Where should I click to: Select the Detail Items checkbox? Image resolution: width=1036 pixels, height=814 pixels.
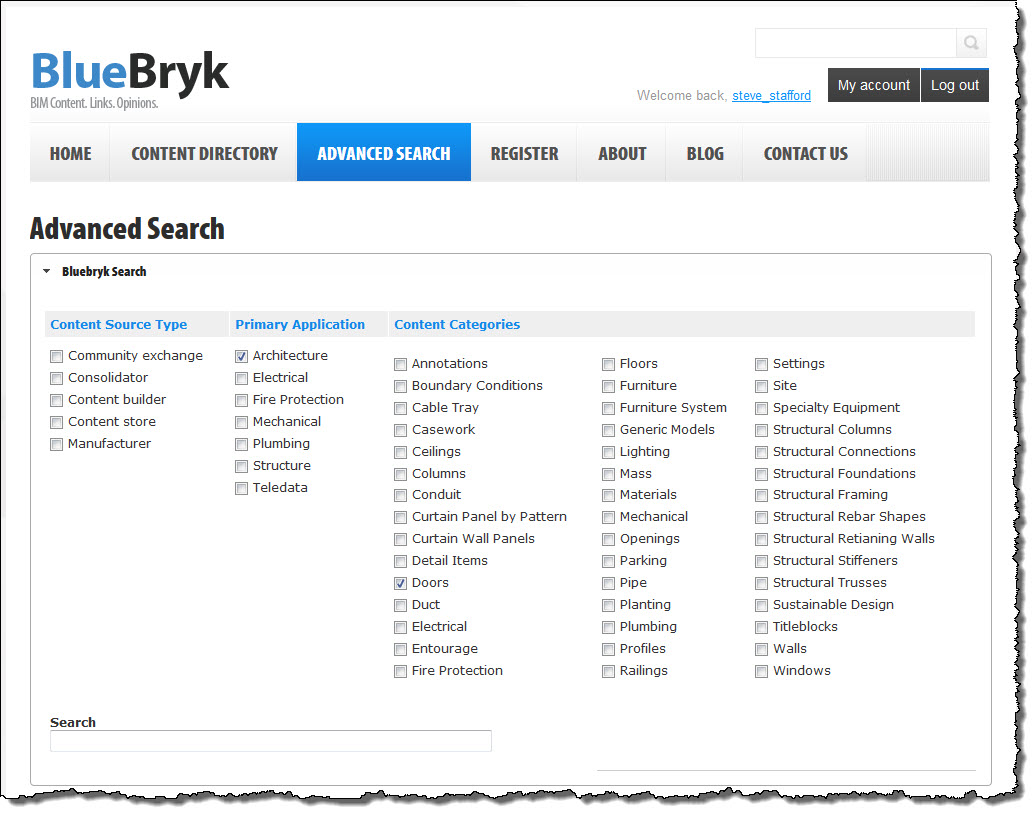pos(400,562)
